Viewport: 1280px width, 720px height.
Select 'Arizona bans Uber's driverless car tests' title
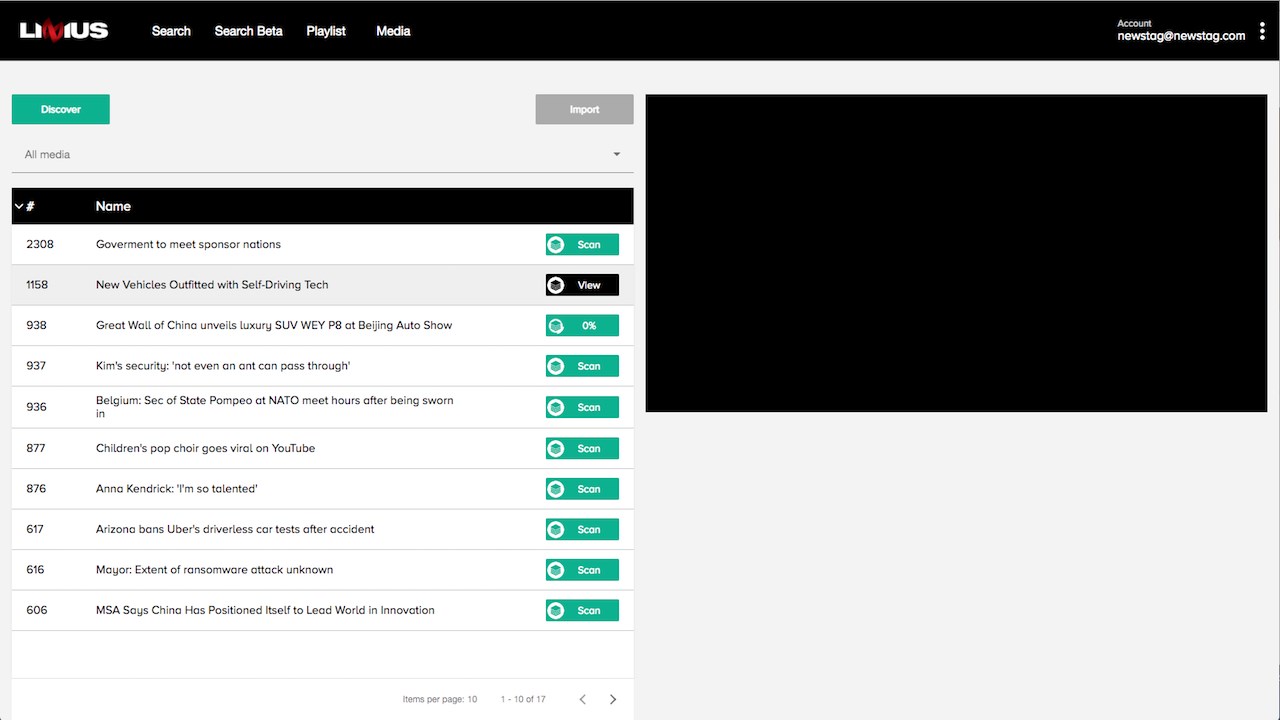click(x=235, y=529)
